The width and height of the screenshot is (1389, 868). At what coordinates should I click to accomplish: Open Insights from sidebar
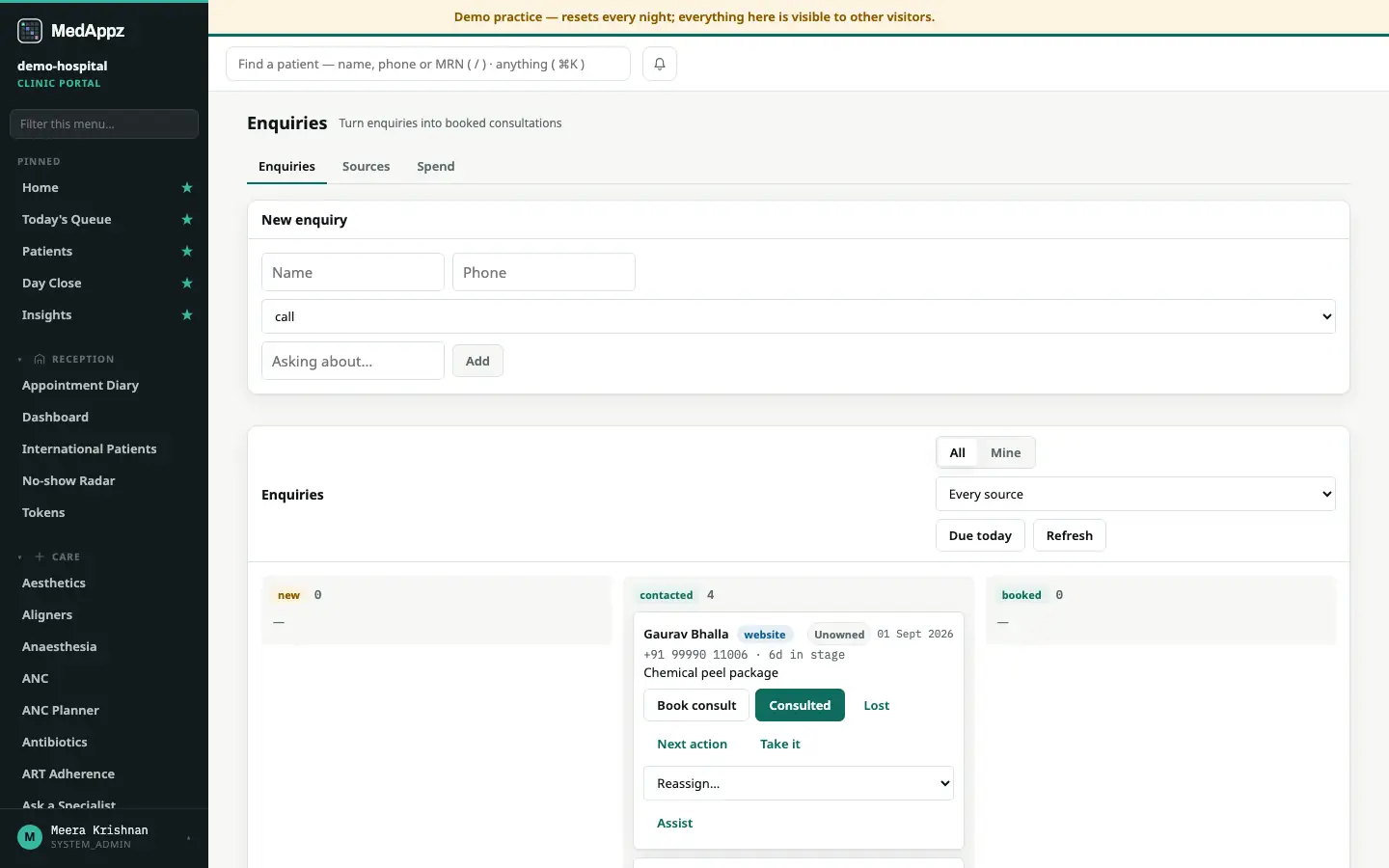tap(46, 315)
